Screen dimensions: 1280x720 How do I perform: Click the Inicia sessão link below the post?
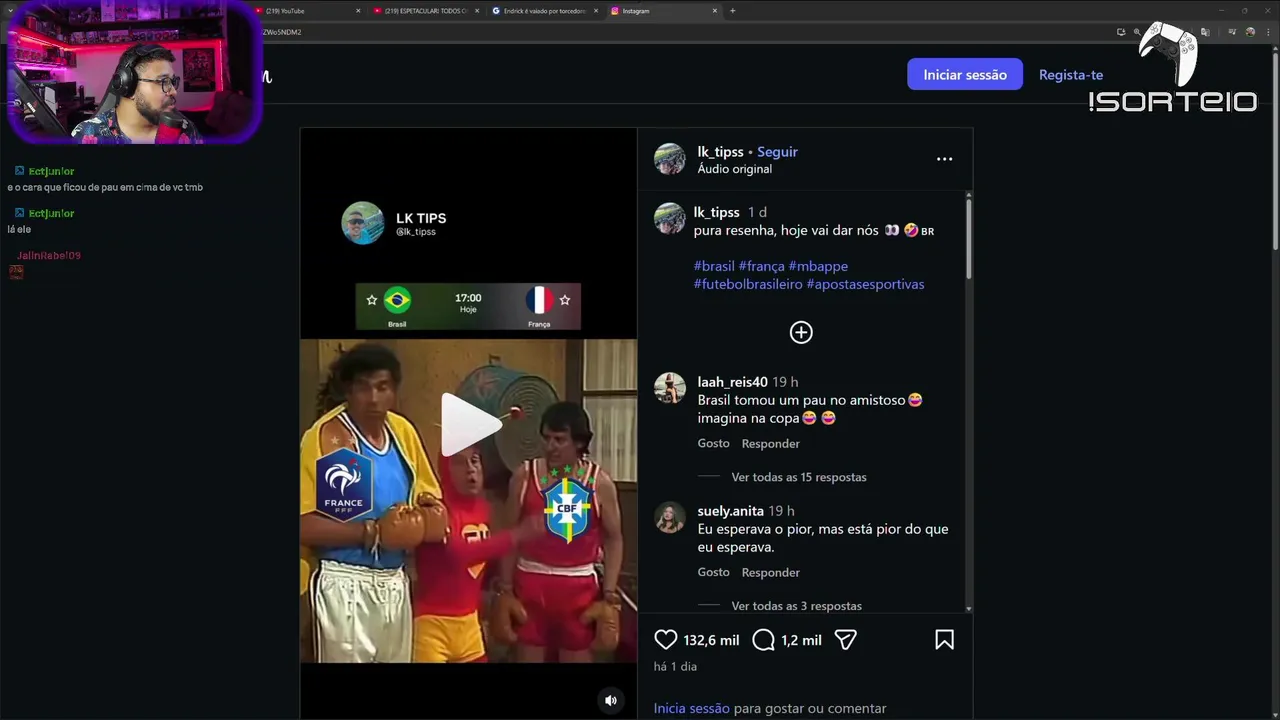(691, 708)
